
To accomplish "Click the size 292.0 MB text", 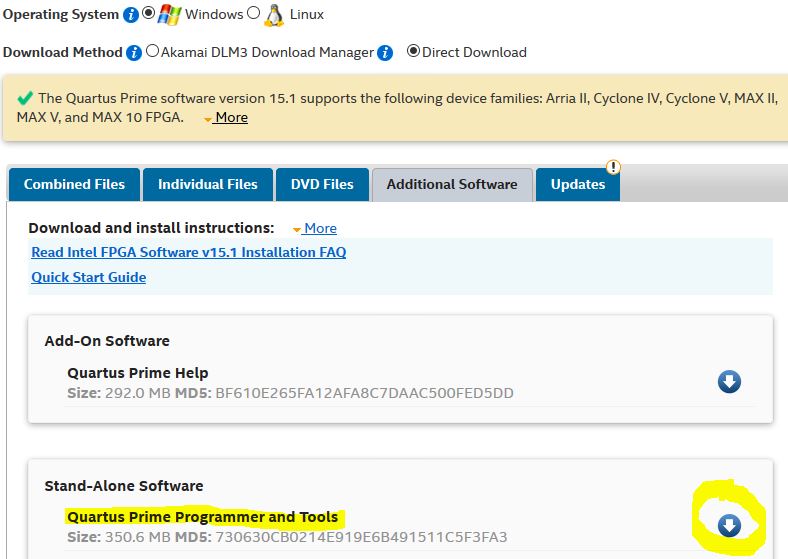I will coord(138,393).
